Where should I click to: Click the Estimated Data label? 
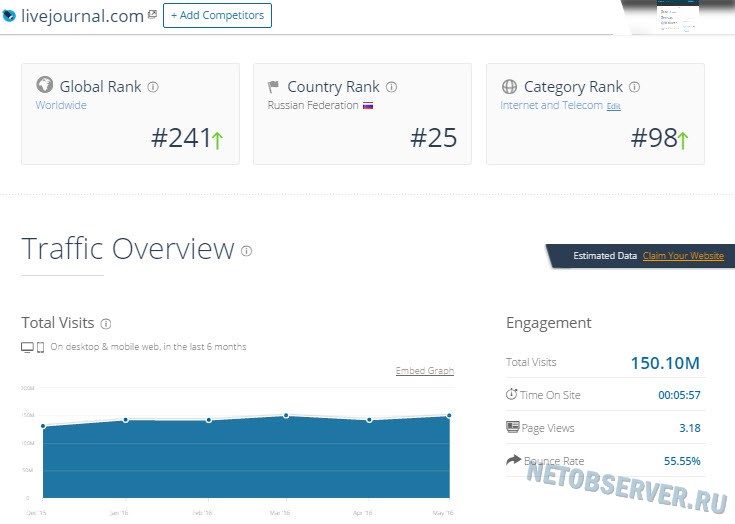(x=605, y=255)
